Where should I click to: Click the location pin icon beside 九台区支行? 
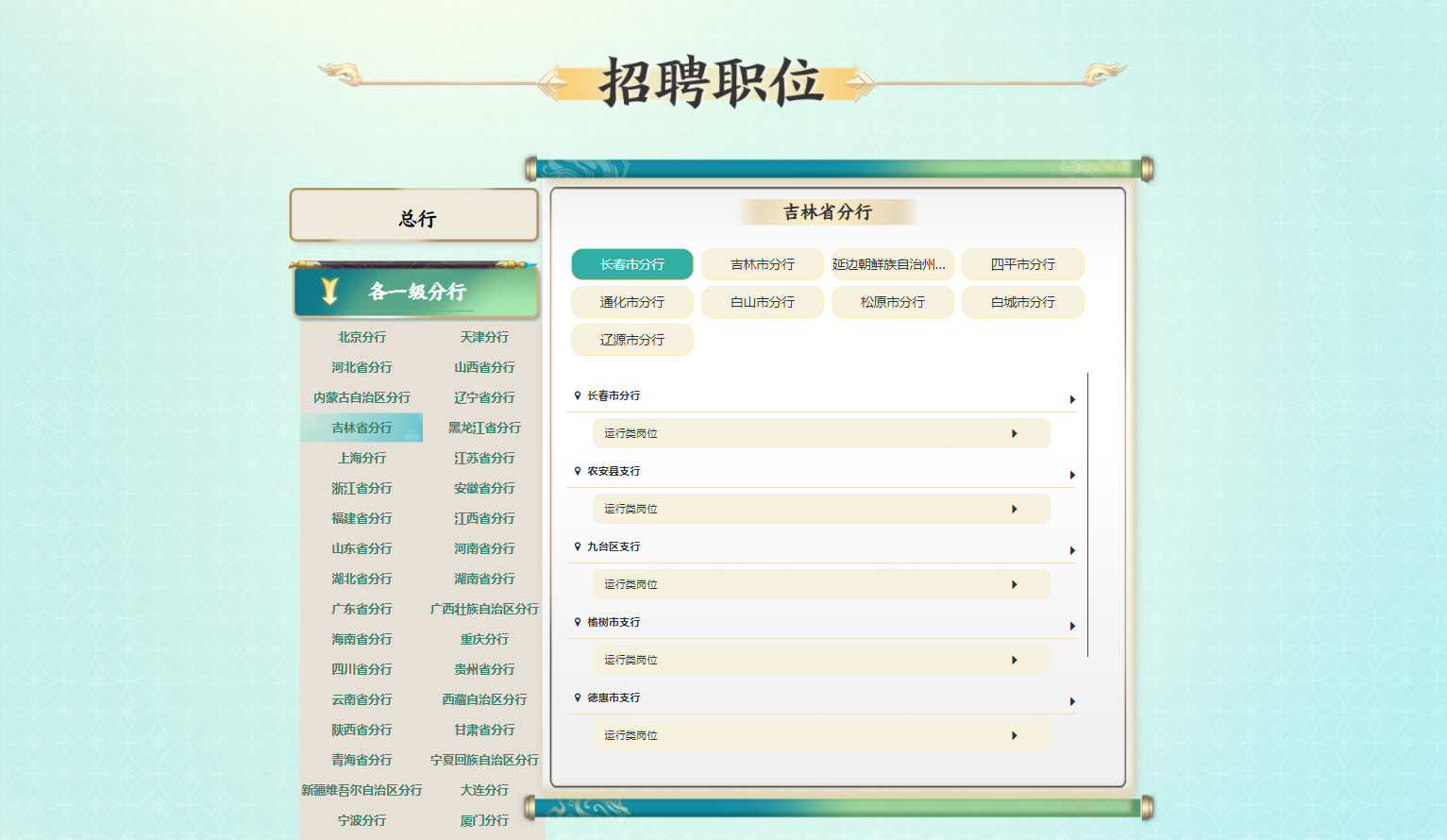[578, 546]
